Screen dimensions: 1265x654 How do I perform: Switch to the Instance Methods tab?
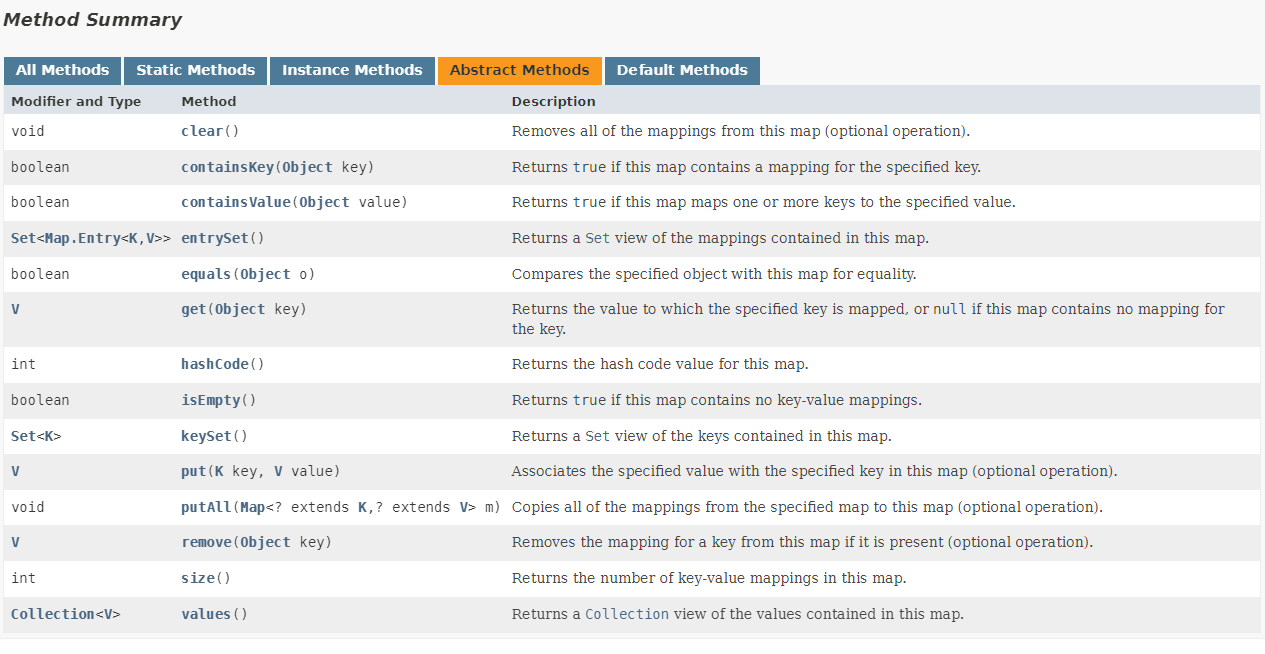352,70
